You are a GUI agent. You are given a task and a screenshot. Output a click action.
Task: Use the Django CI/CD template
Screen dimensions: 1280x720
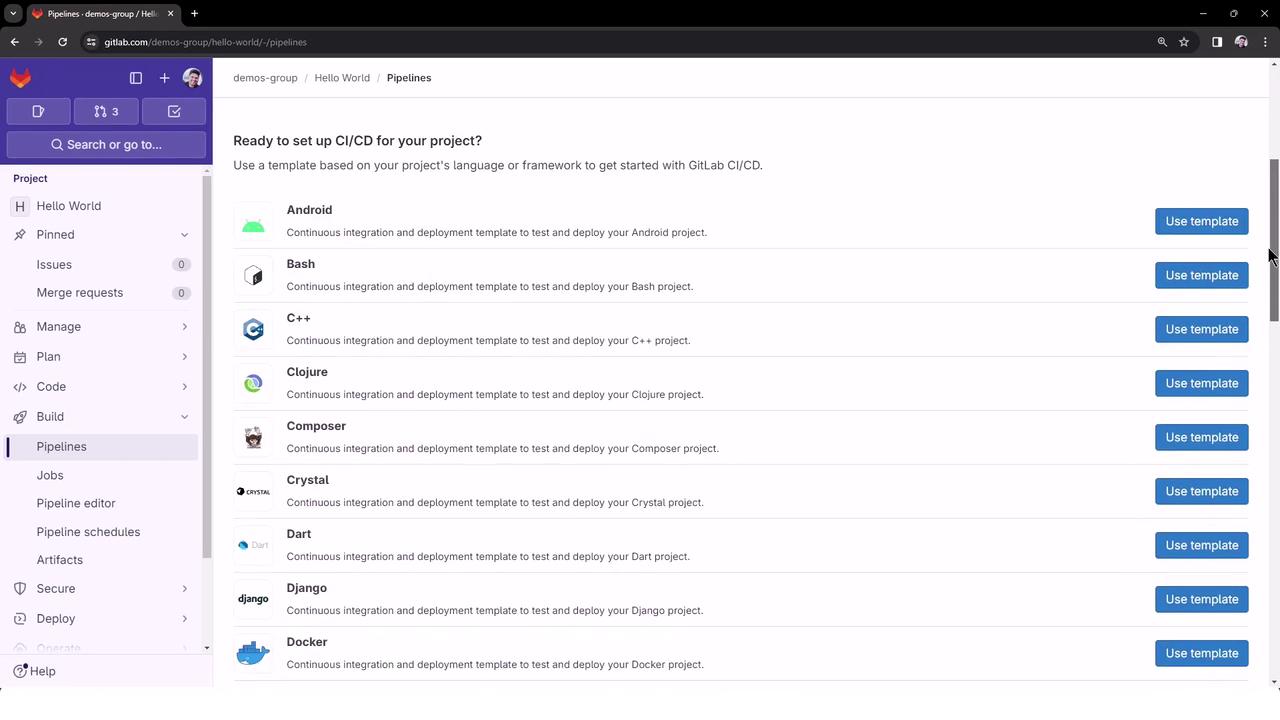(1201, 599)
